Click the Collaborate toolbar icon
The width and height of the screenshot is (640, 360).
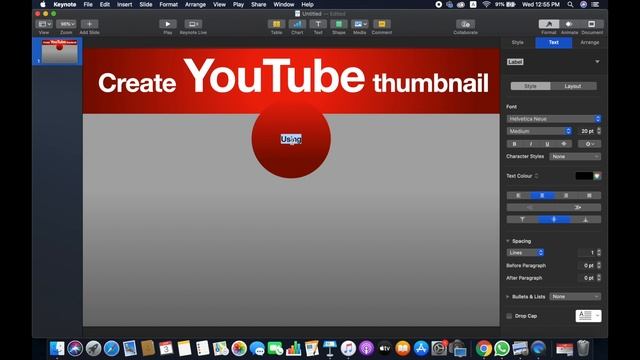coord(465,24)
